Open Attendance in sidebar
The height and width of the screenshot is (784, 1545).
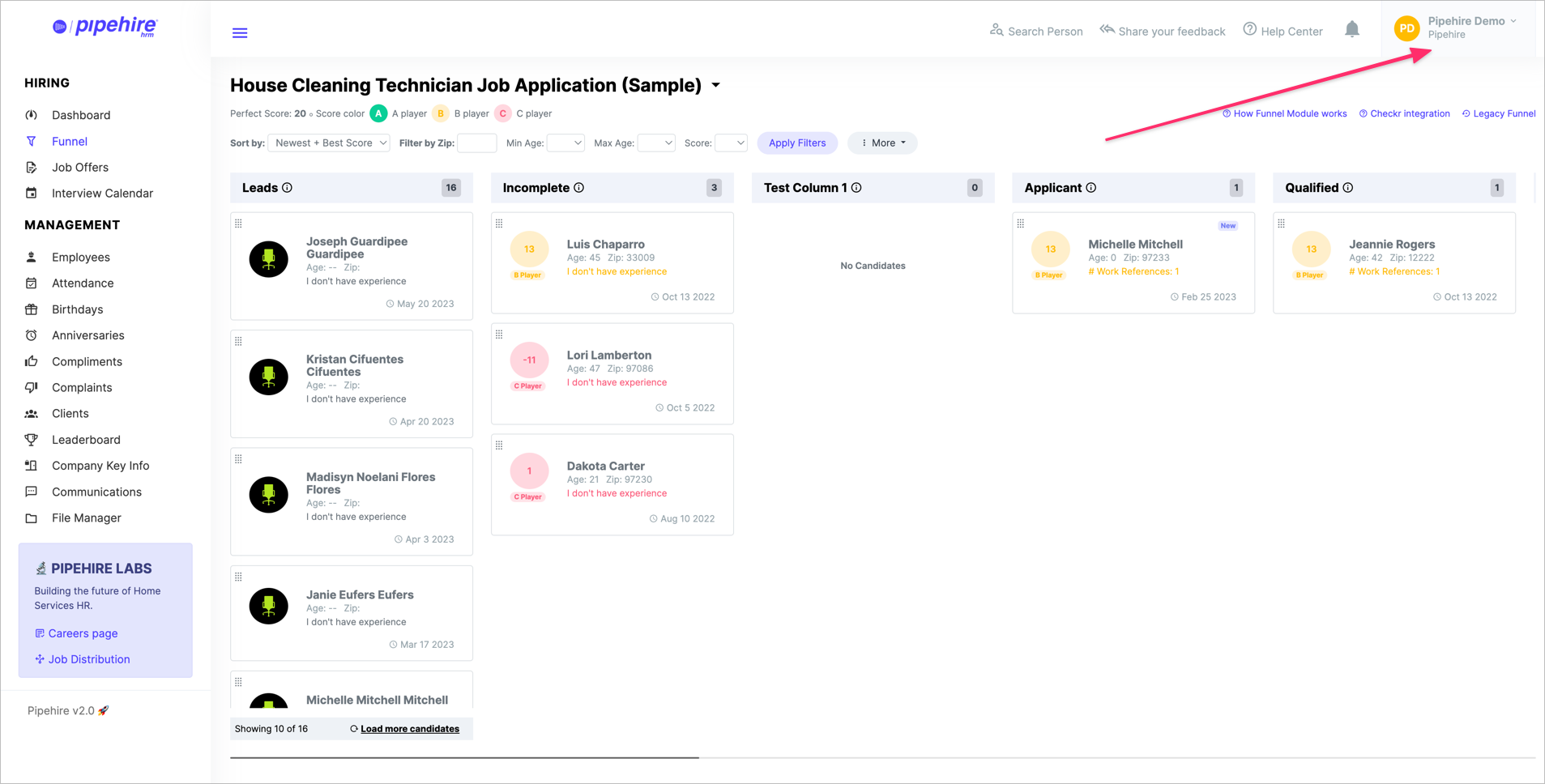pos(83,283)
